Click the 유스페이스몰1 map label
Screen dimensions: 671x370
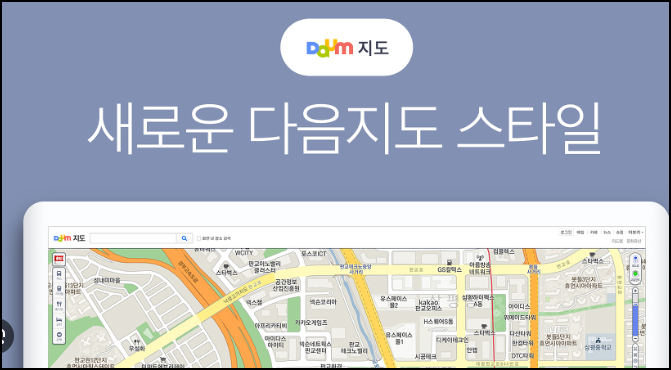pyautogui.click(x=398, y=338)
